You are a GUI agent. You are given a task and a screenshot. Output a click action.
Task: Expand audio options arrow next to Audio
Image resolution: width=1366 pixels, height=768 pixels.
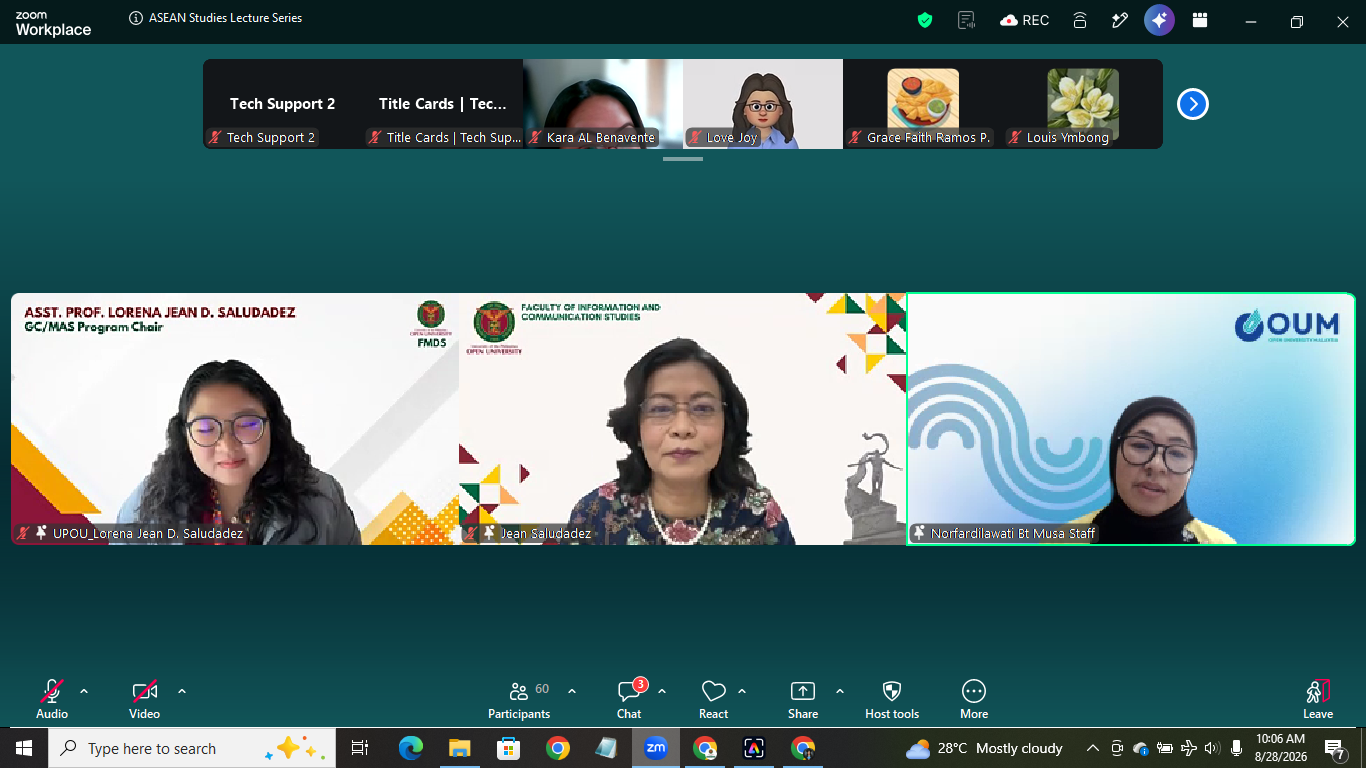pos(84,691)
